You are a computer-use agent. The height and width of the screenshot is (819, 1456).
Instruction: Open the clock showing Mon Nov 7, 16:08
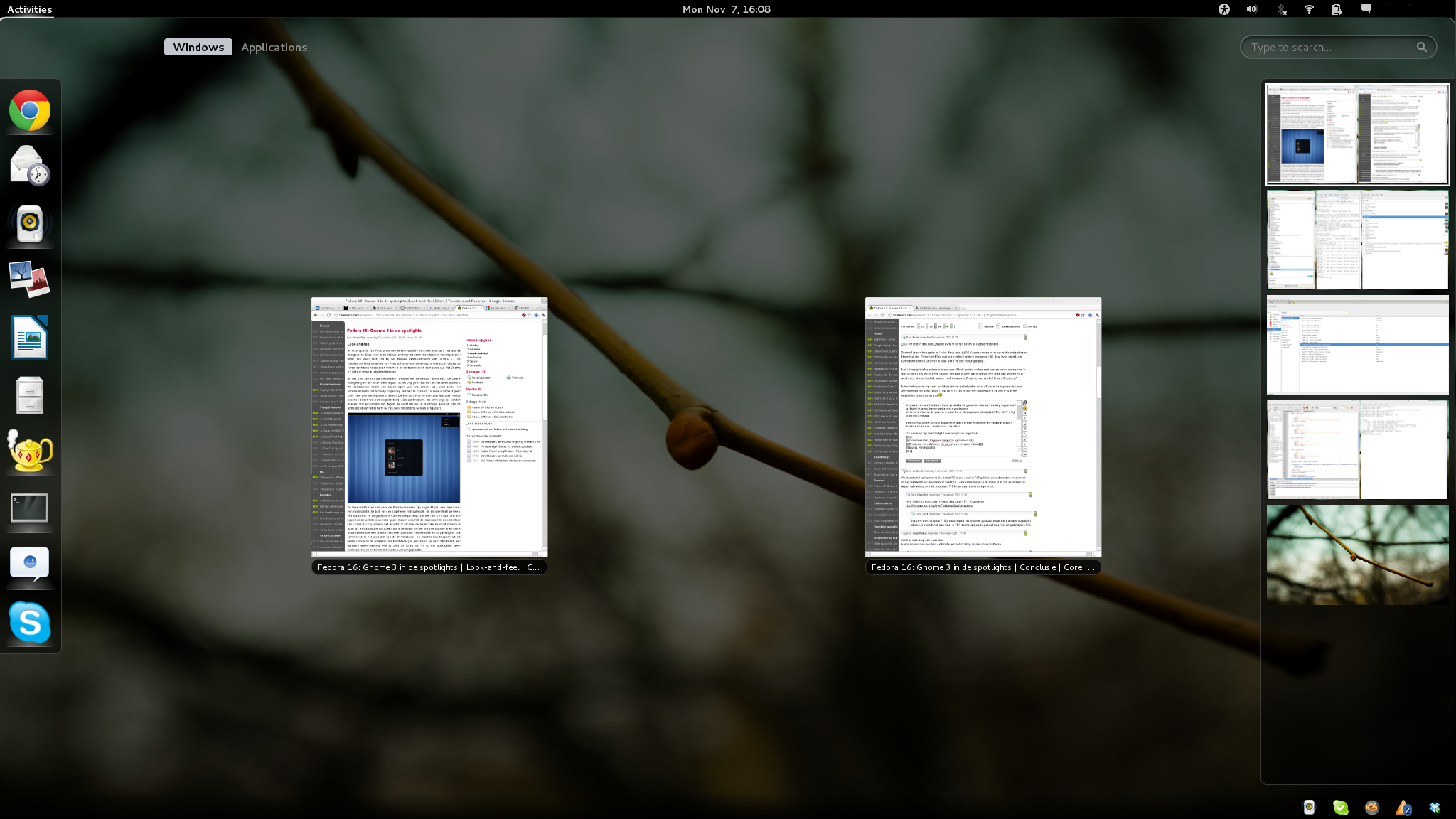[726, 9]
